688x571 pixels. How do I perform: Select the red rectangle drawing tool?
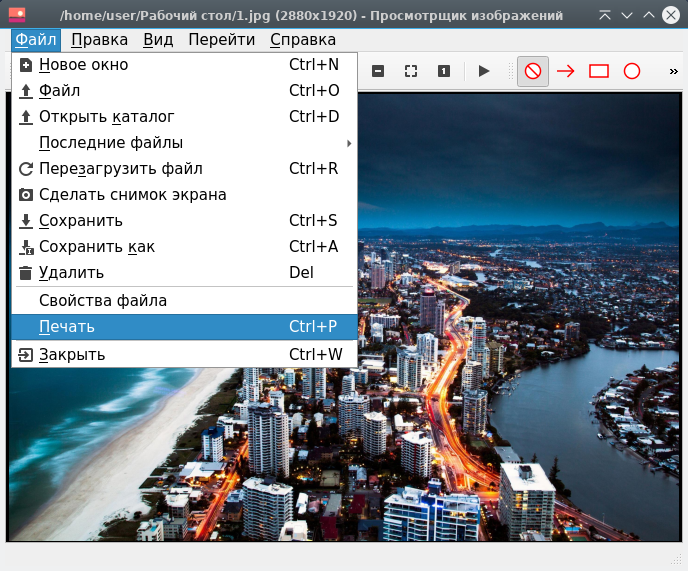(599, 71)
